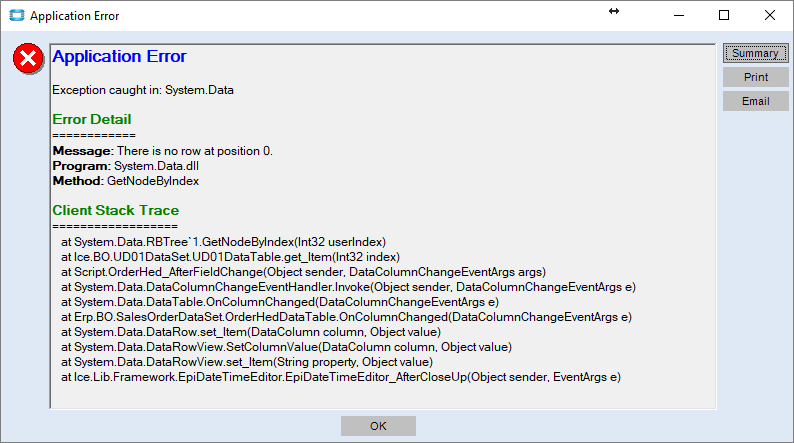Close the Application Error window
Viewport: 794px width, 443px height.
(x=770, y=16)
